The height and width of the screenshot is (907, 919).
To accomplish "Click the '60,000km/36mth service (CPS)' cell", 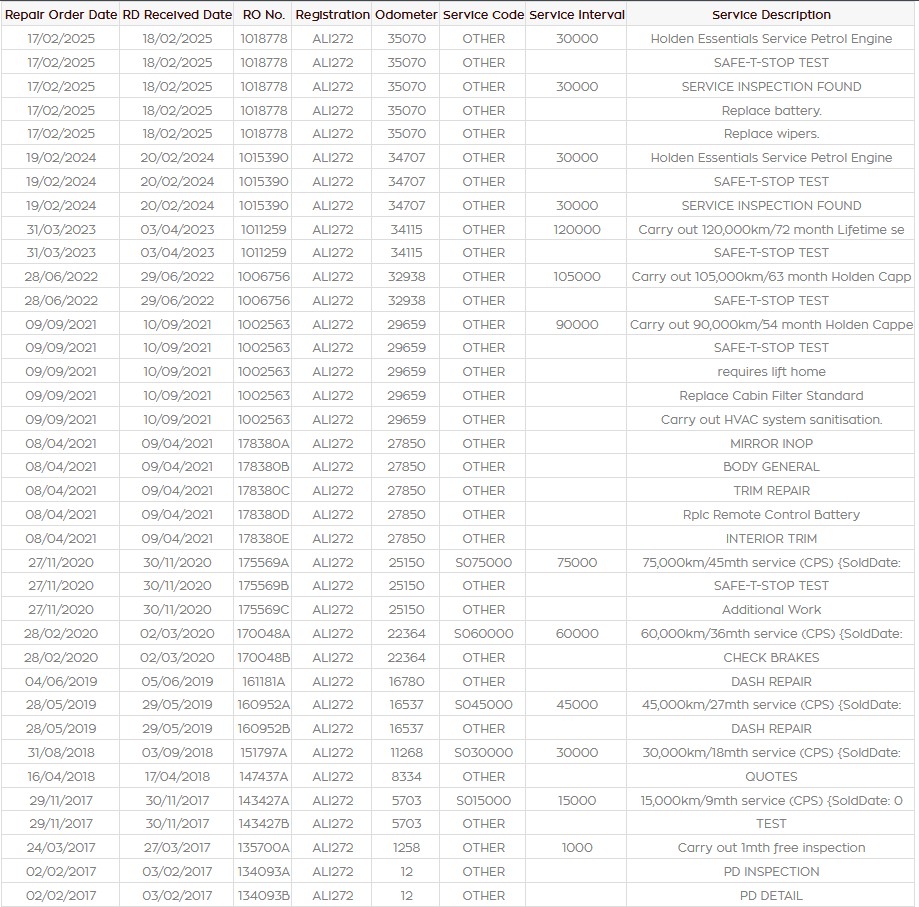I will [x=771, y=633].
